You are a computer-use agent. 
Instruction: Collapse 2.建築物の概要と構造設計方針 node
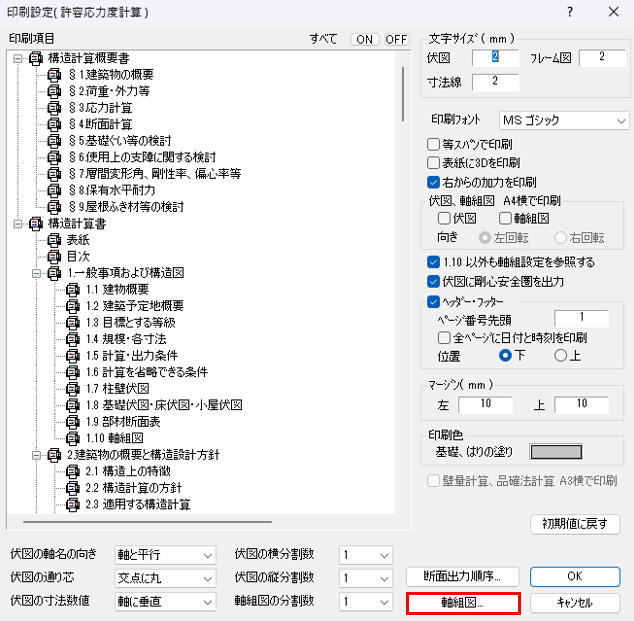(x=36, y=455)
